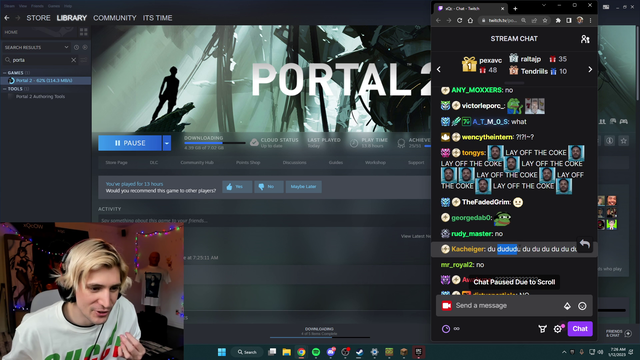Open the dropdown arrow beside PAUSE

[x=167, y=143]
